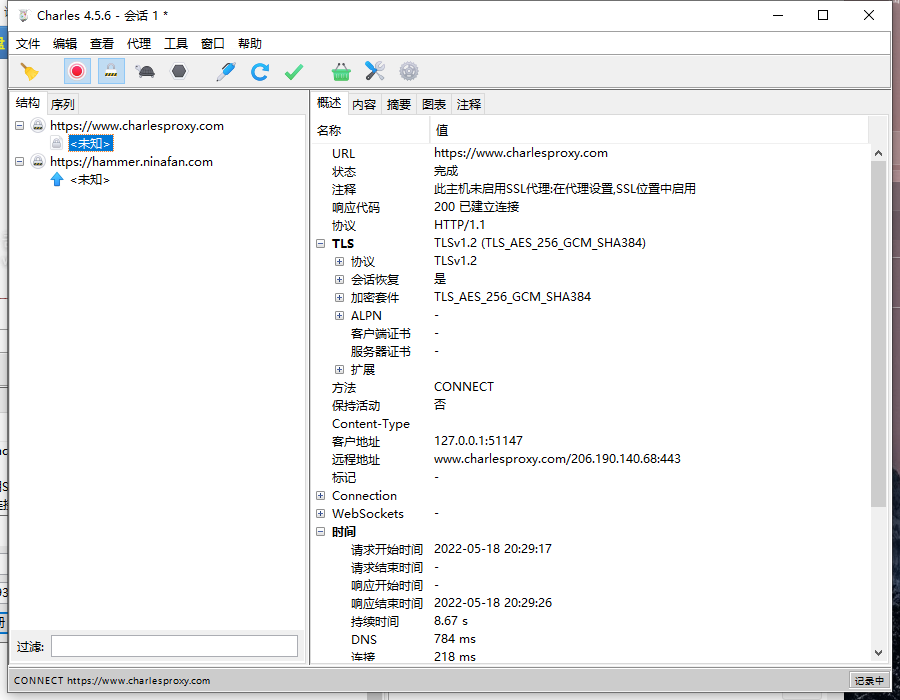Click the host icon next to hammer.ninafan.com

click(x=38, y=162)
